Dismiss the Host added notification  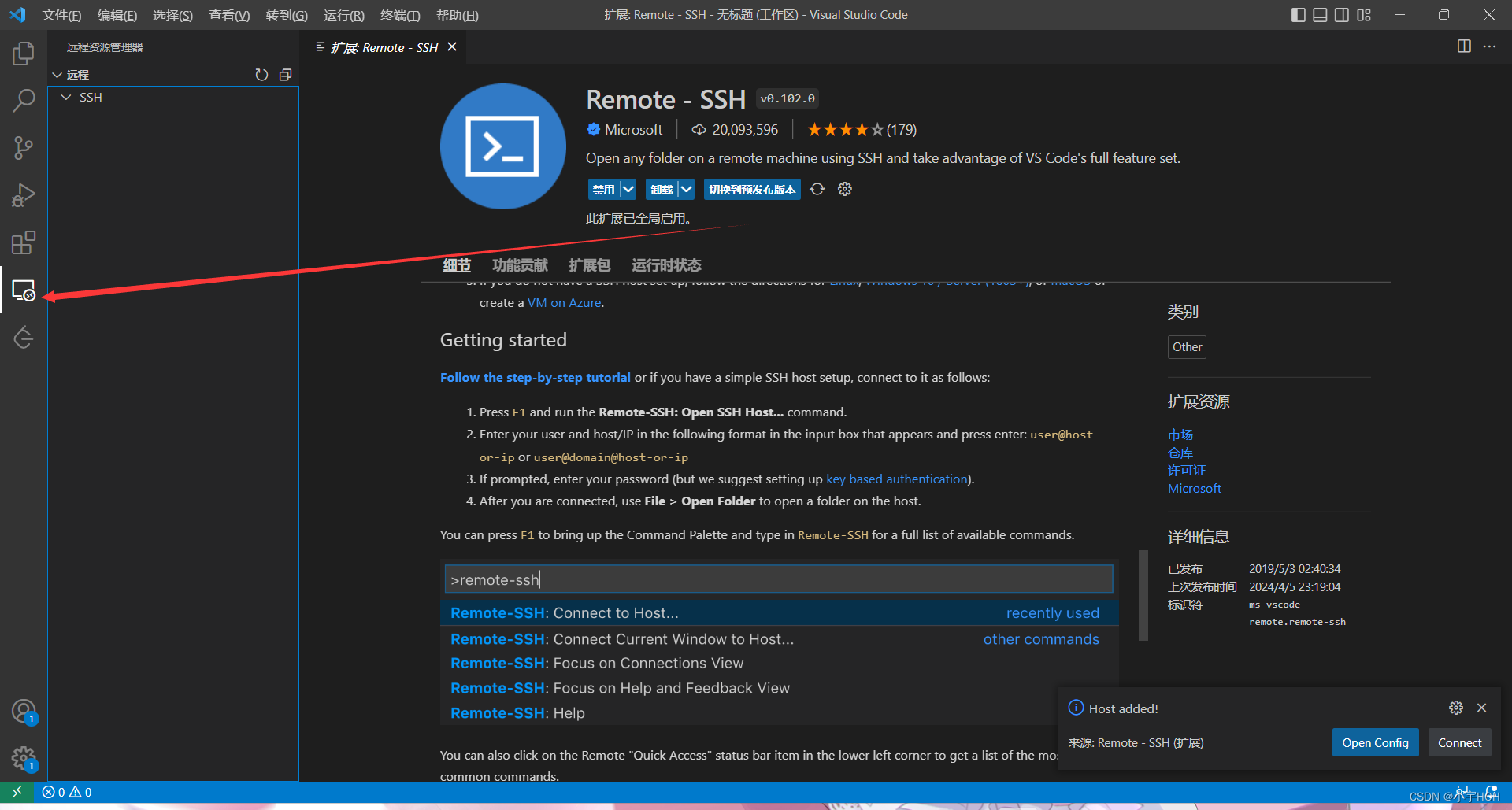1481,708
